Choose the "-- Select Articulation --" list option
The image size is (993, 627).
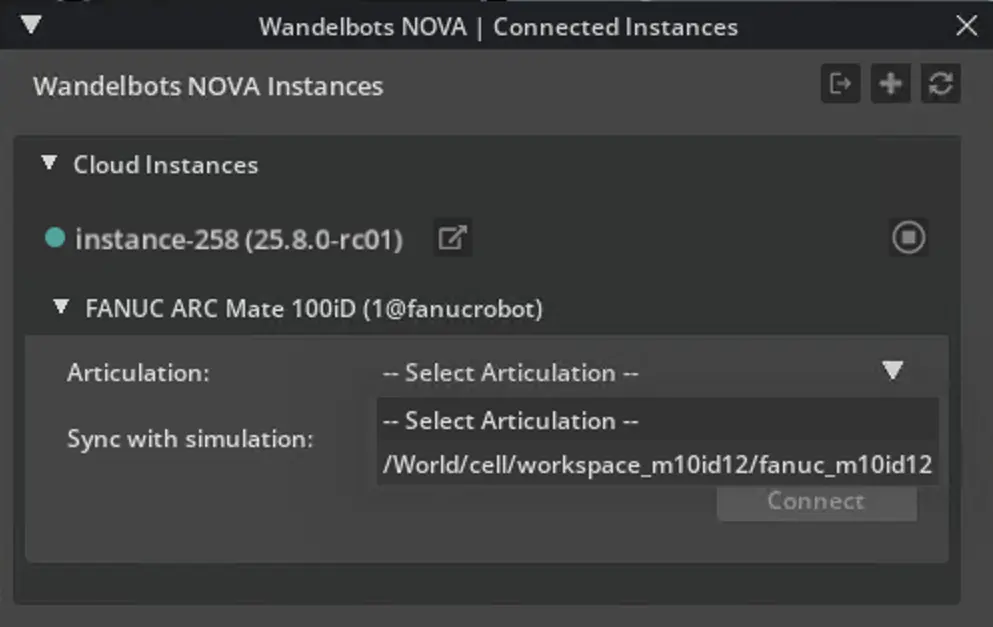(510, 421)
